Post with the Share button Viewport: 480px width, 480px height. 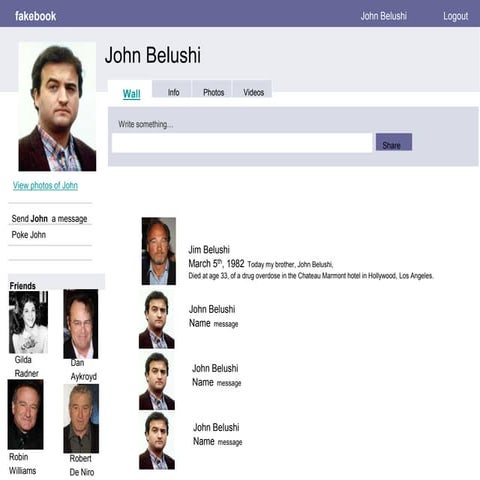coord(394,142)
